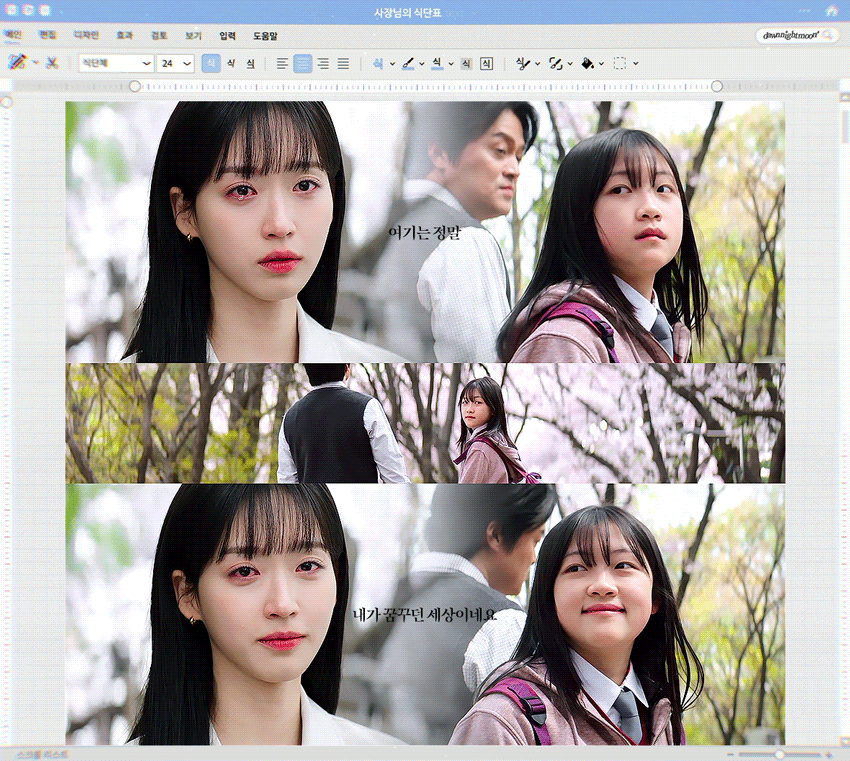850x761 pixels.
Task: Open the 편집 menu tab
Action: click(48, 35)
